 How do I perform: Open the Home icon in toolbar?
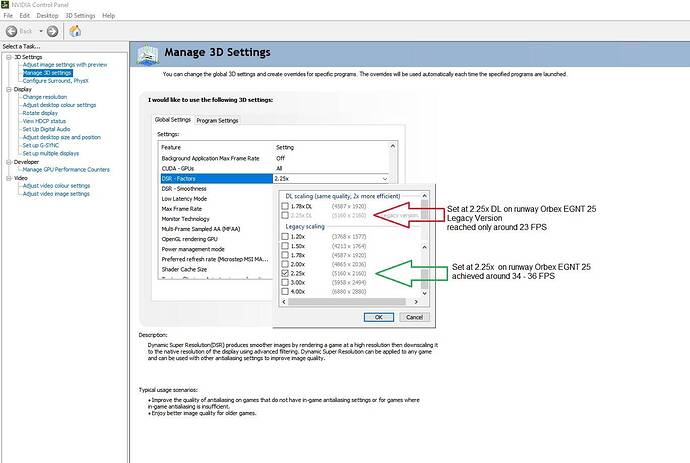(76, 31)
